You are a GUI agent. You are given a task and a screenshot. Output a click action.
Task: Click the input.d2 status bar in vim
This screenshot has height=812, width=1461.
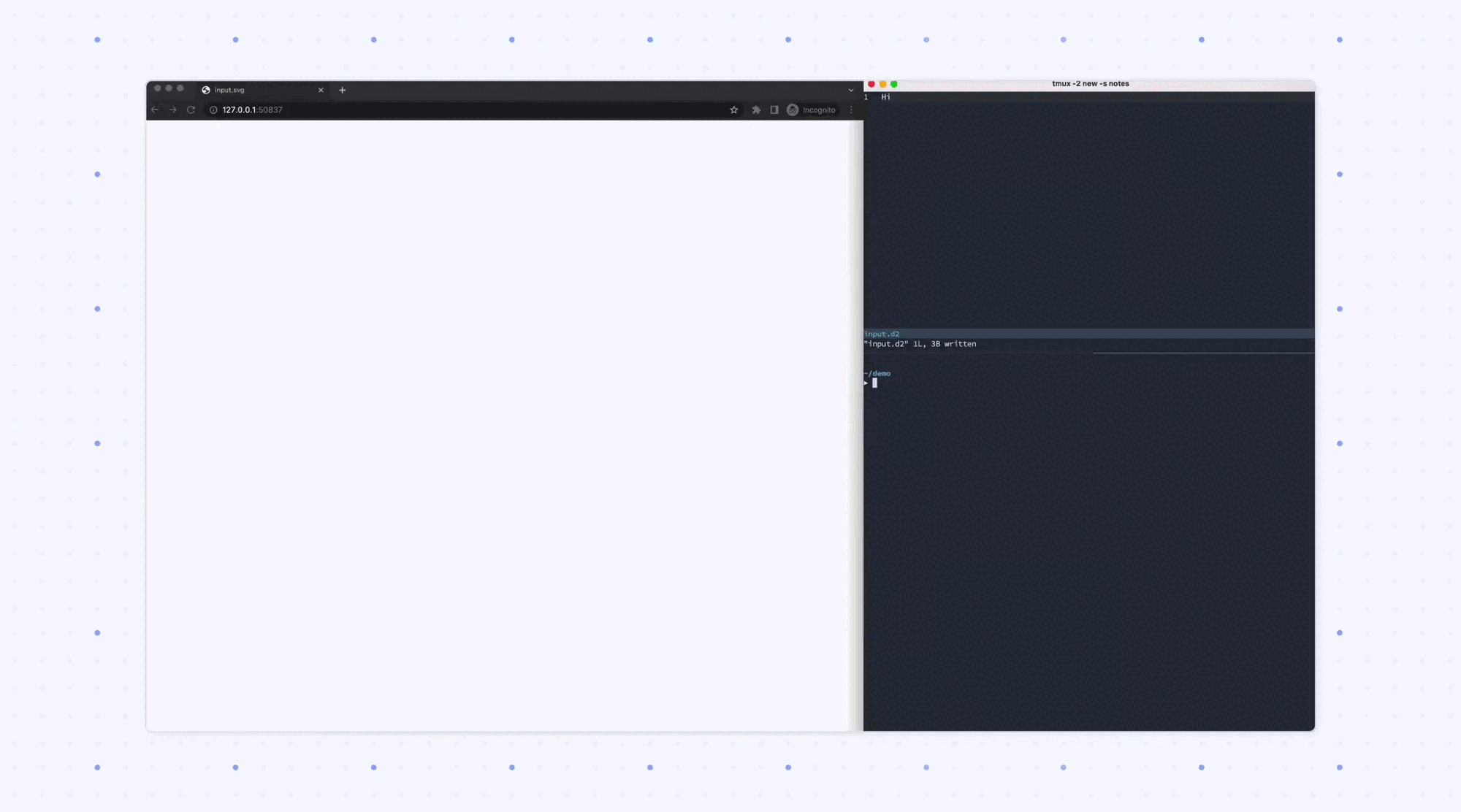[881, 334]
